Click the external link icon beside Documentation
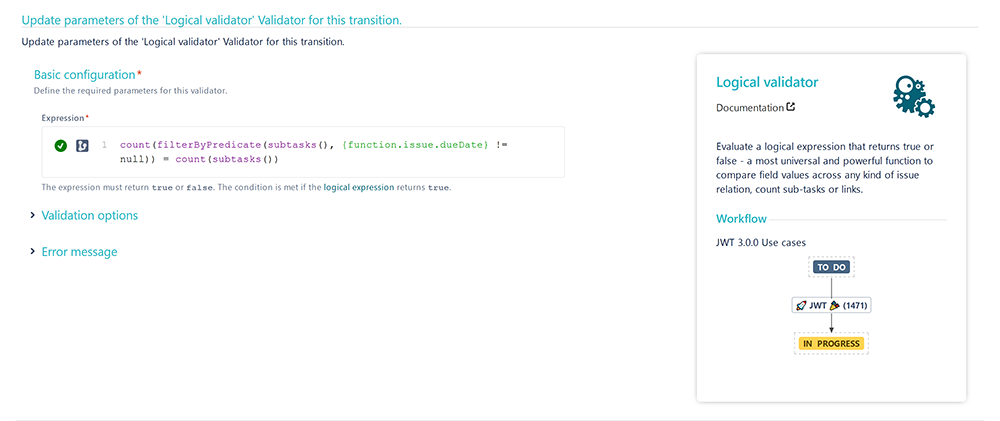Screen dimensions: 1000x421 [791, 107]
